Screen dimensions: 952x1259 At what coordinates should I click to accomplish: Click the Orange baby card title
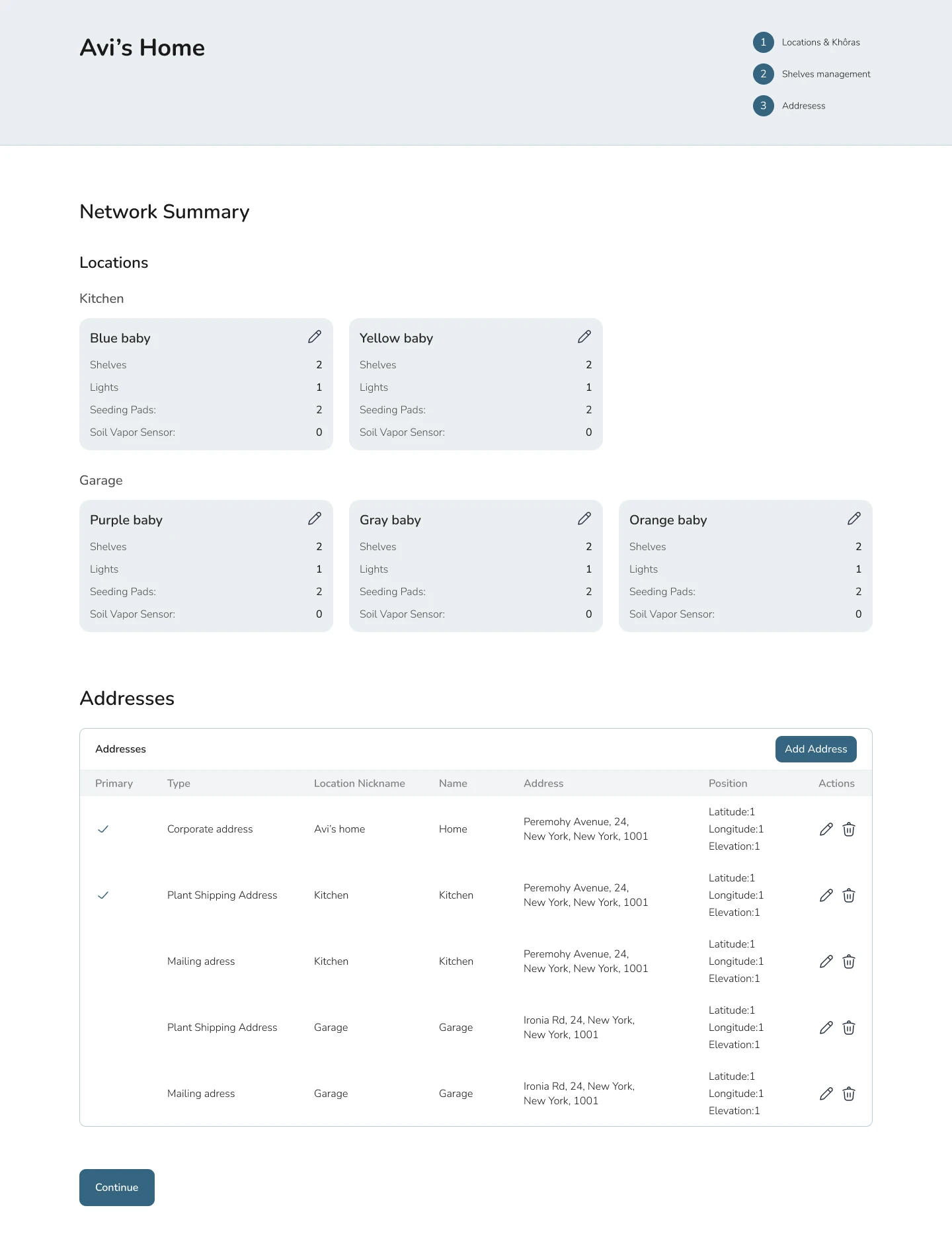point(668,520)
